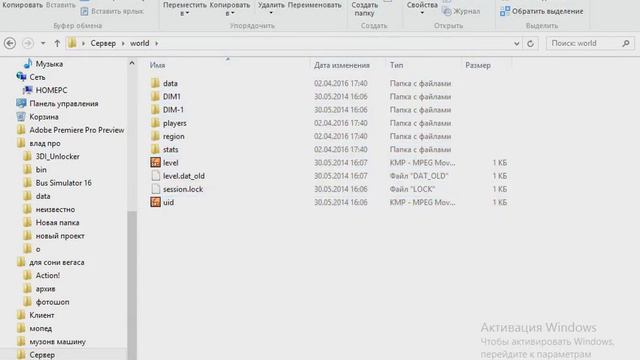Open 'Корзина' in the navigation pane

(44, 117)
